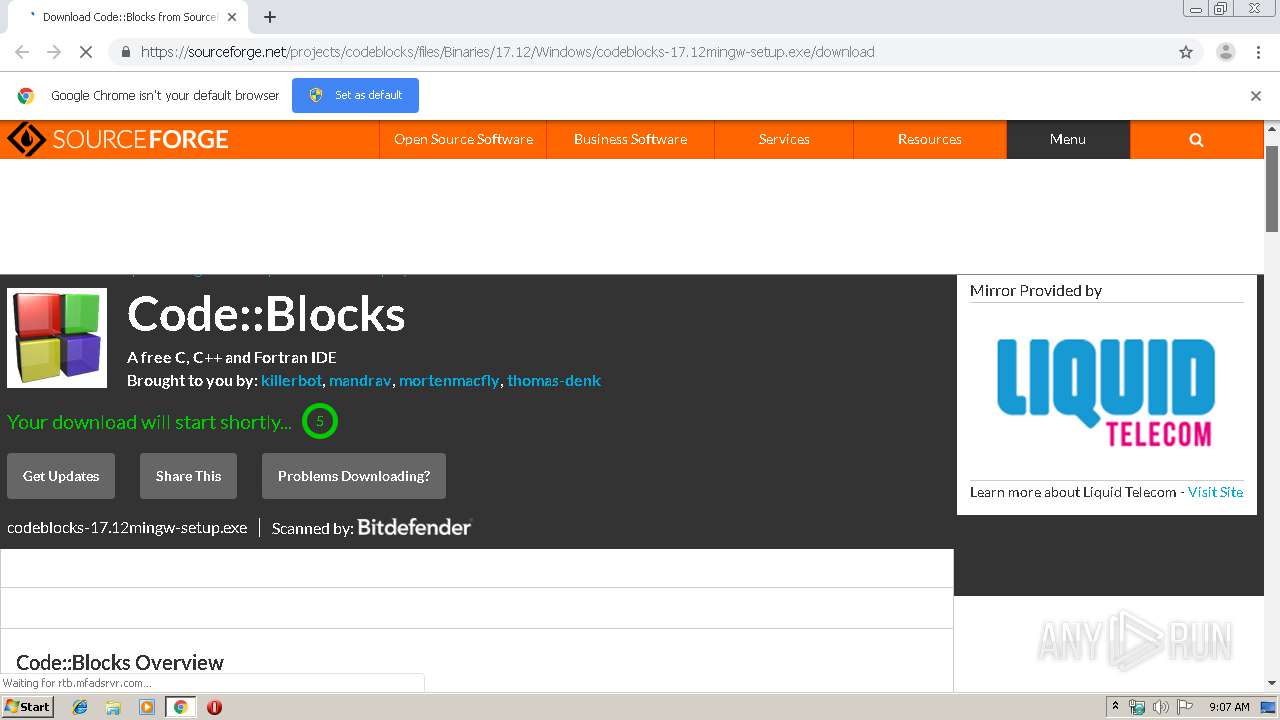Click Set as default button

coord(355,95)
